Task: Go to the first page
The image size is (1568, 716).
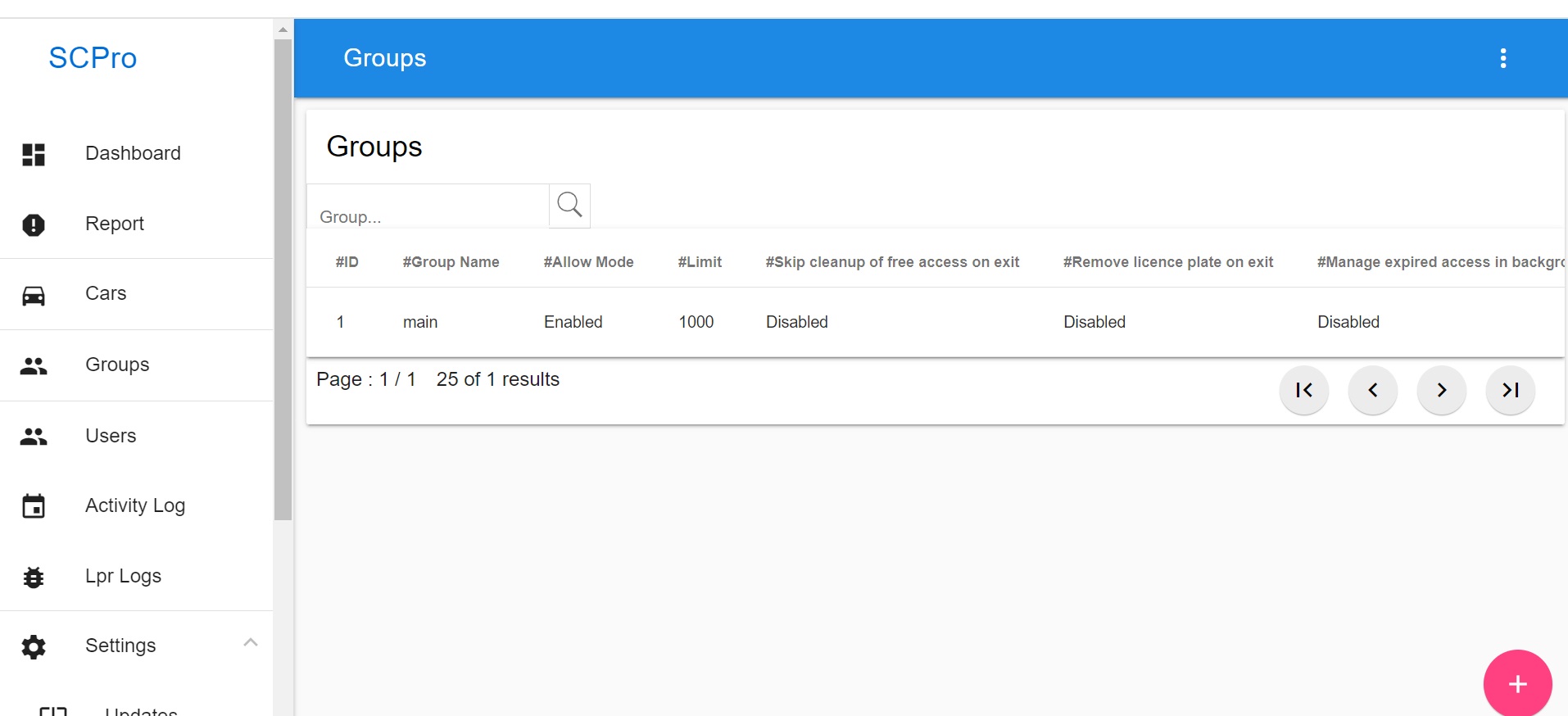Action: point(1304,390)
